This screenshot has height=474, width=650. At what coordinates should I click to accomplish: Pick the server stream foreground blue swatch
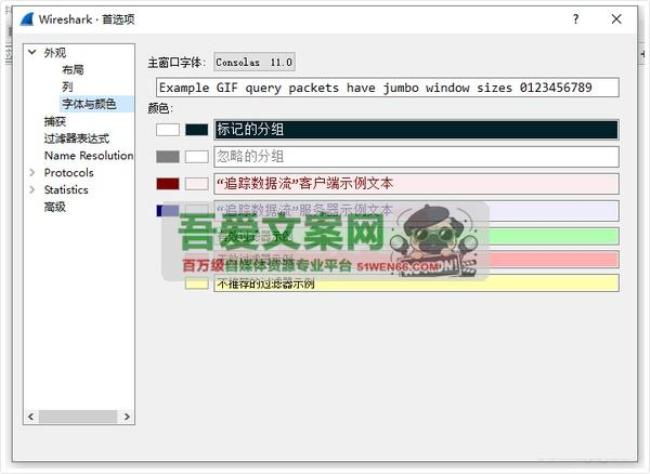168,211
